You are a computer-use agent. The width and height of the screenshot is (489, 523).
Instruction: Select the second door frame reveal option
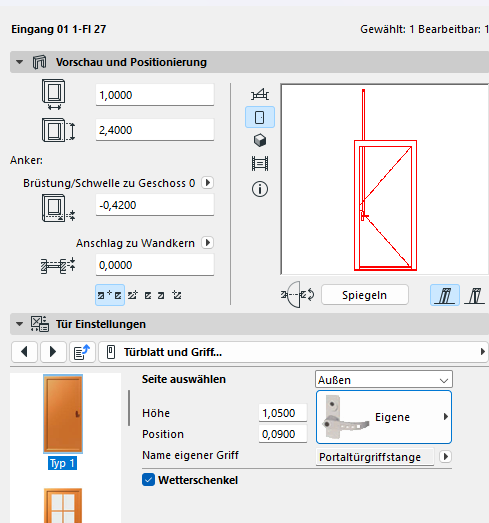click(x=474, y=295)
